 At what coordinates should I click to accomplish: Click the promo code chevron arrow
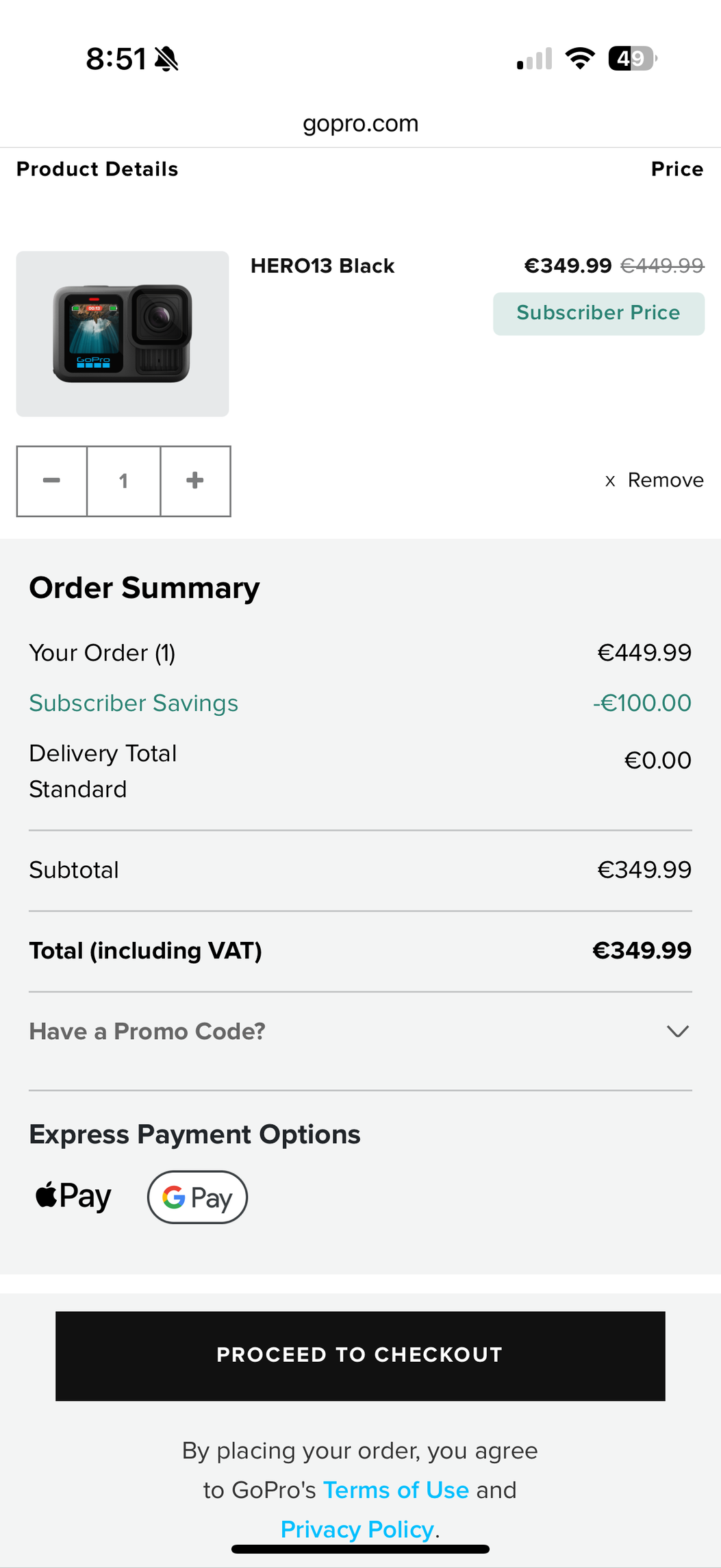pos(678,1032)
